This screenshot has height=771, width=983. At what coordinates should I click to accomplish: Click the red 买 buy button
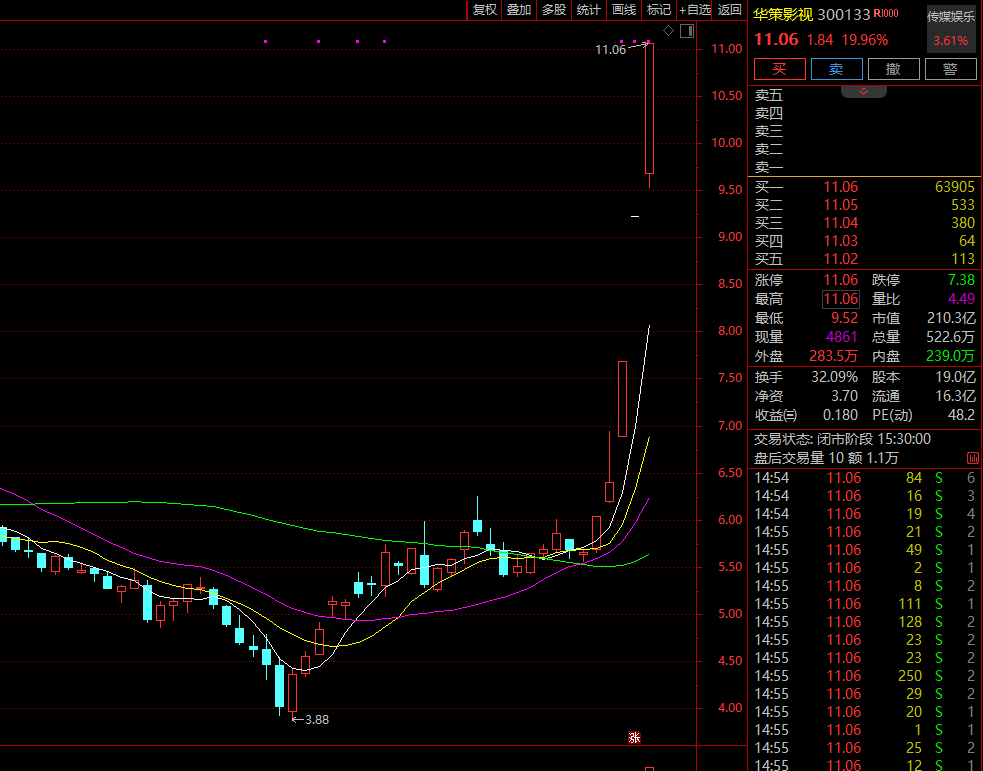(x=779, y=69)
